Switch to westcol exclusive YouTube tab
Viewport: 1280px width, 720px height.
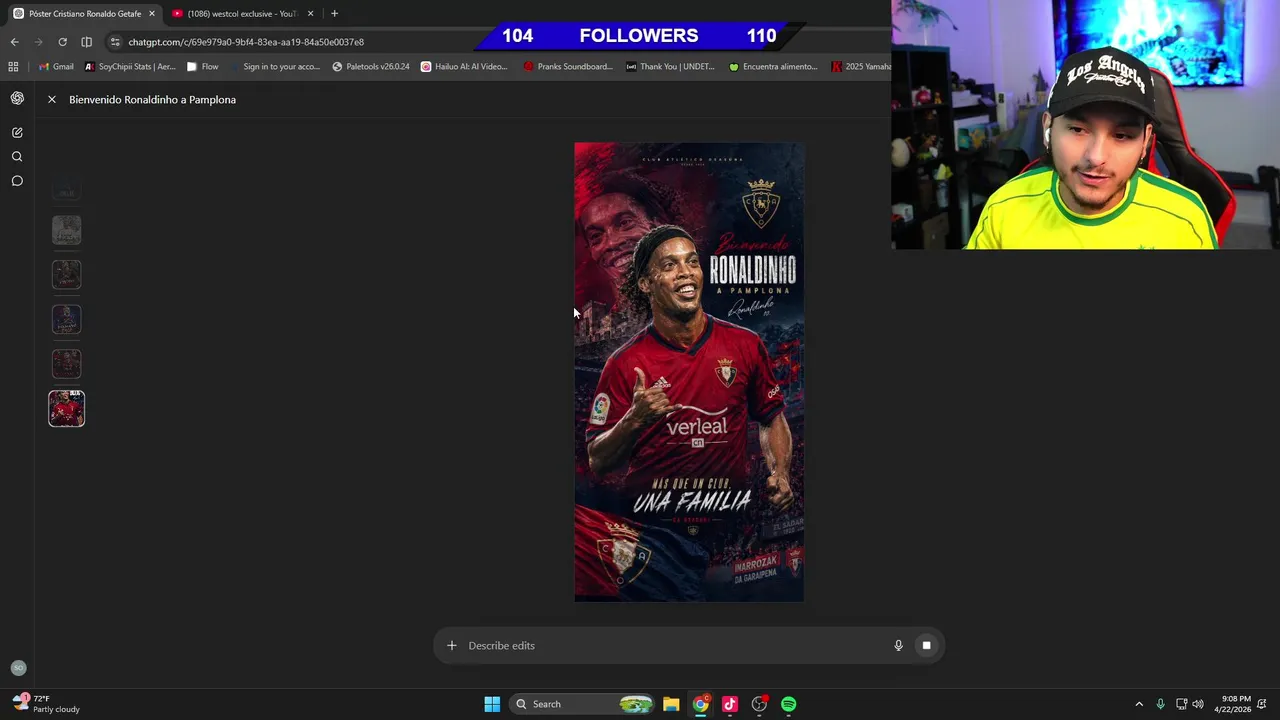click(243, 14)
